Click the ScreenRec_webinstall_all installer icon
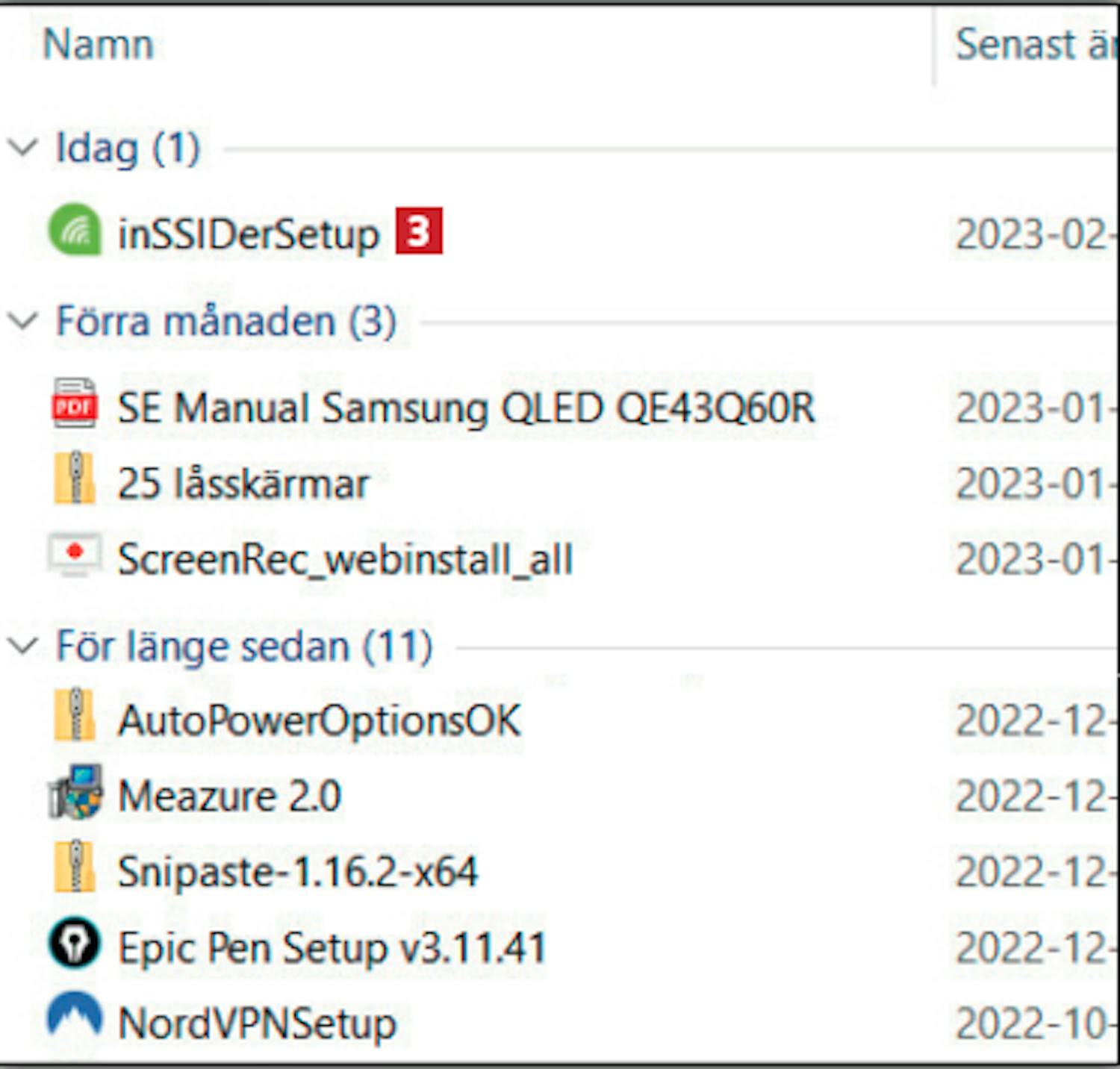Viewport: 1120px width, 1069px height. pos(74,556)
